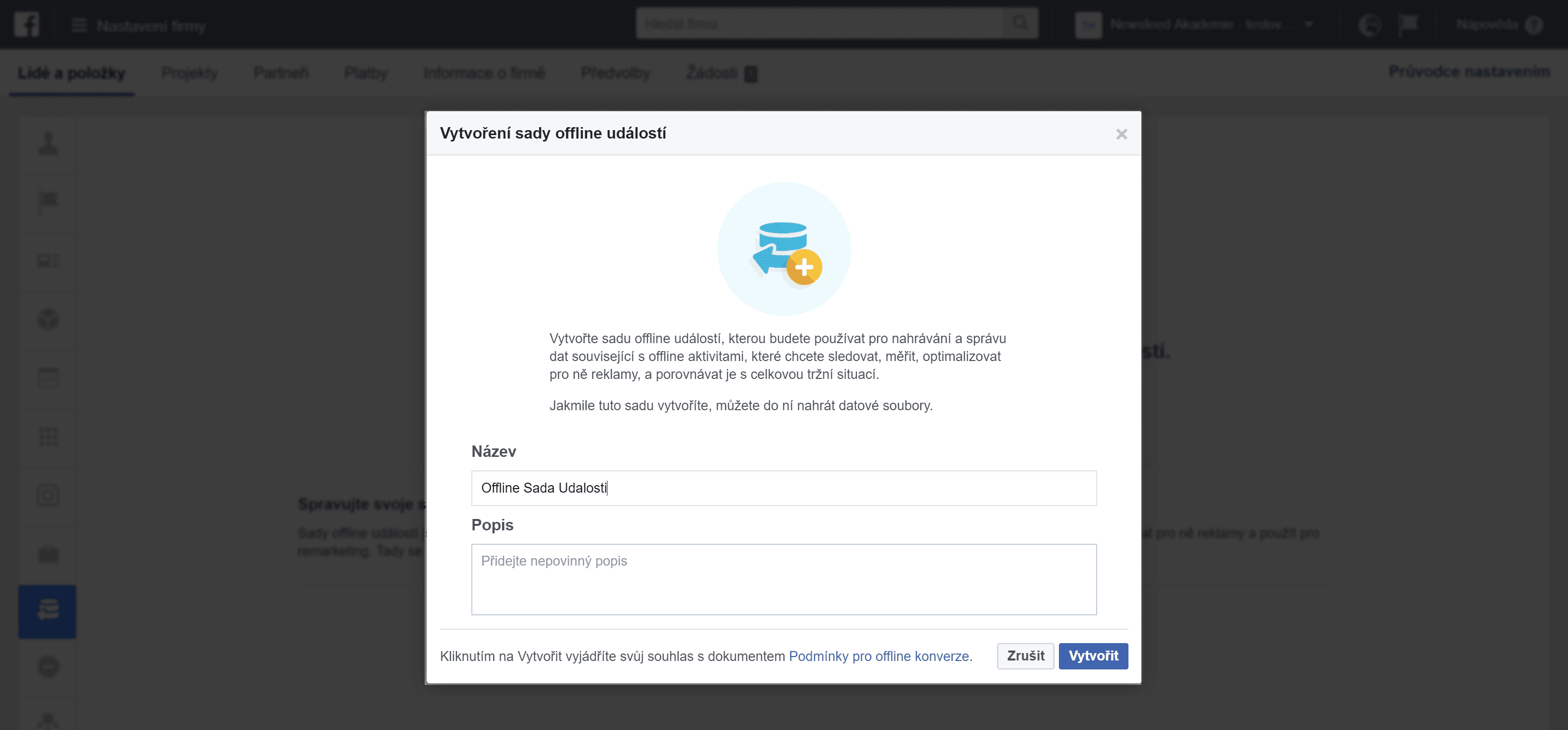The width and height of the screenshot is (1568, 730).
Task: Cancel with the Zrušit button
Action: [1025, 656]
